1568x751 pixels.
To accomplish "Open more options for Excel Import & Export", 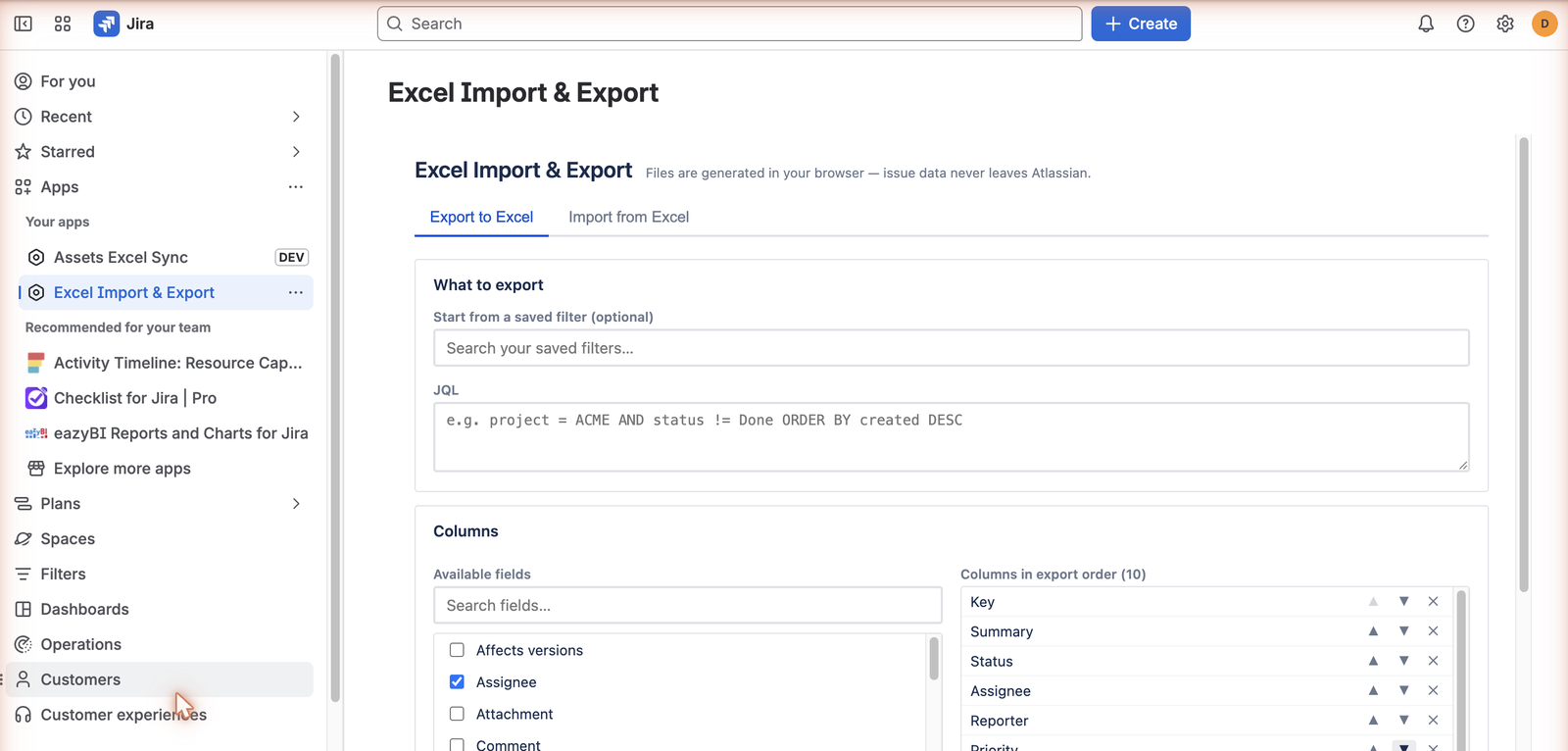I will 296,292.
